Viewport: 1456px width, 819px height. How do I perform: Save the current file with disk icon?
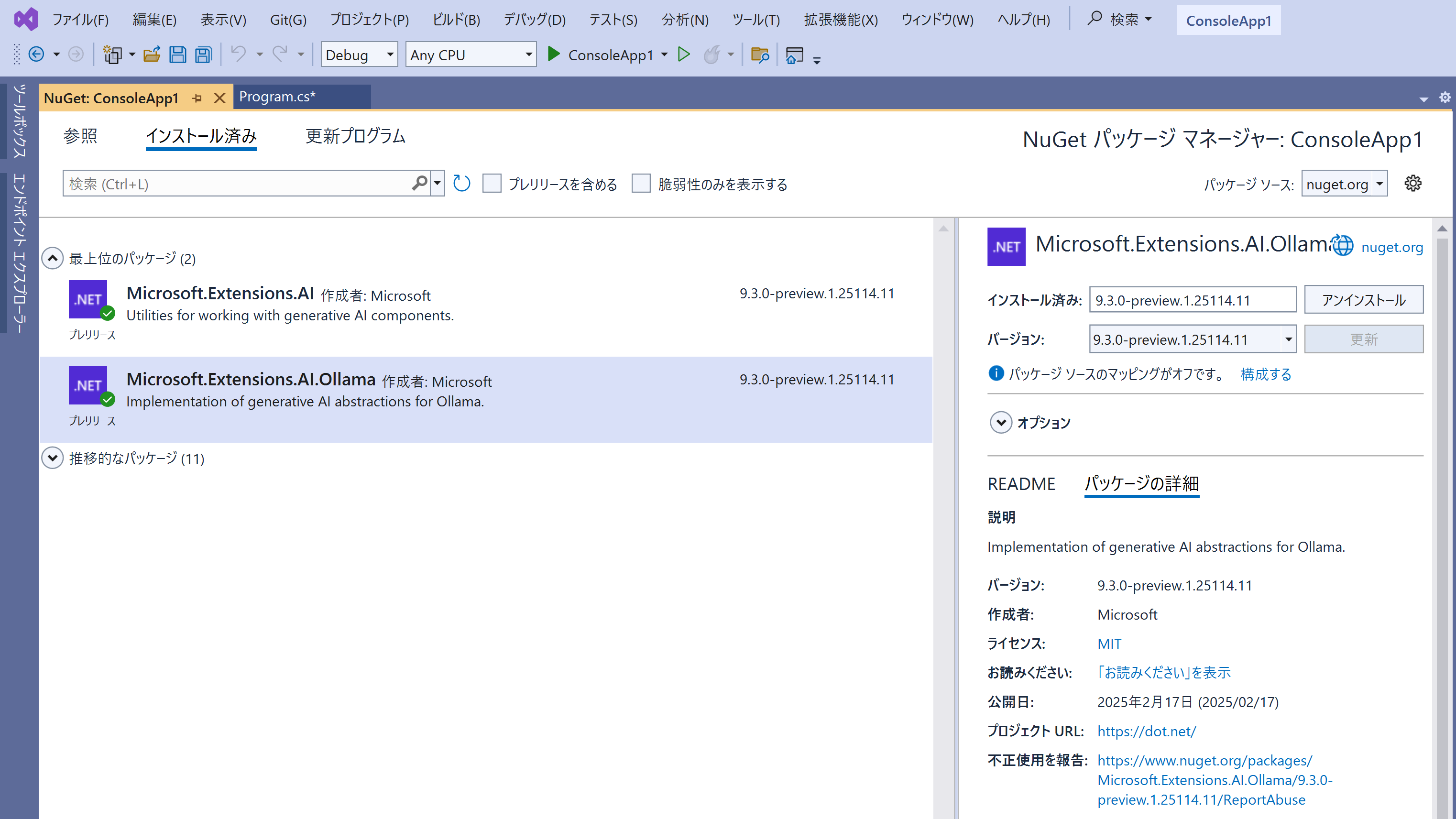[177, 55]
